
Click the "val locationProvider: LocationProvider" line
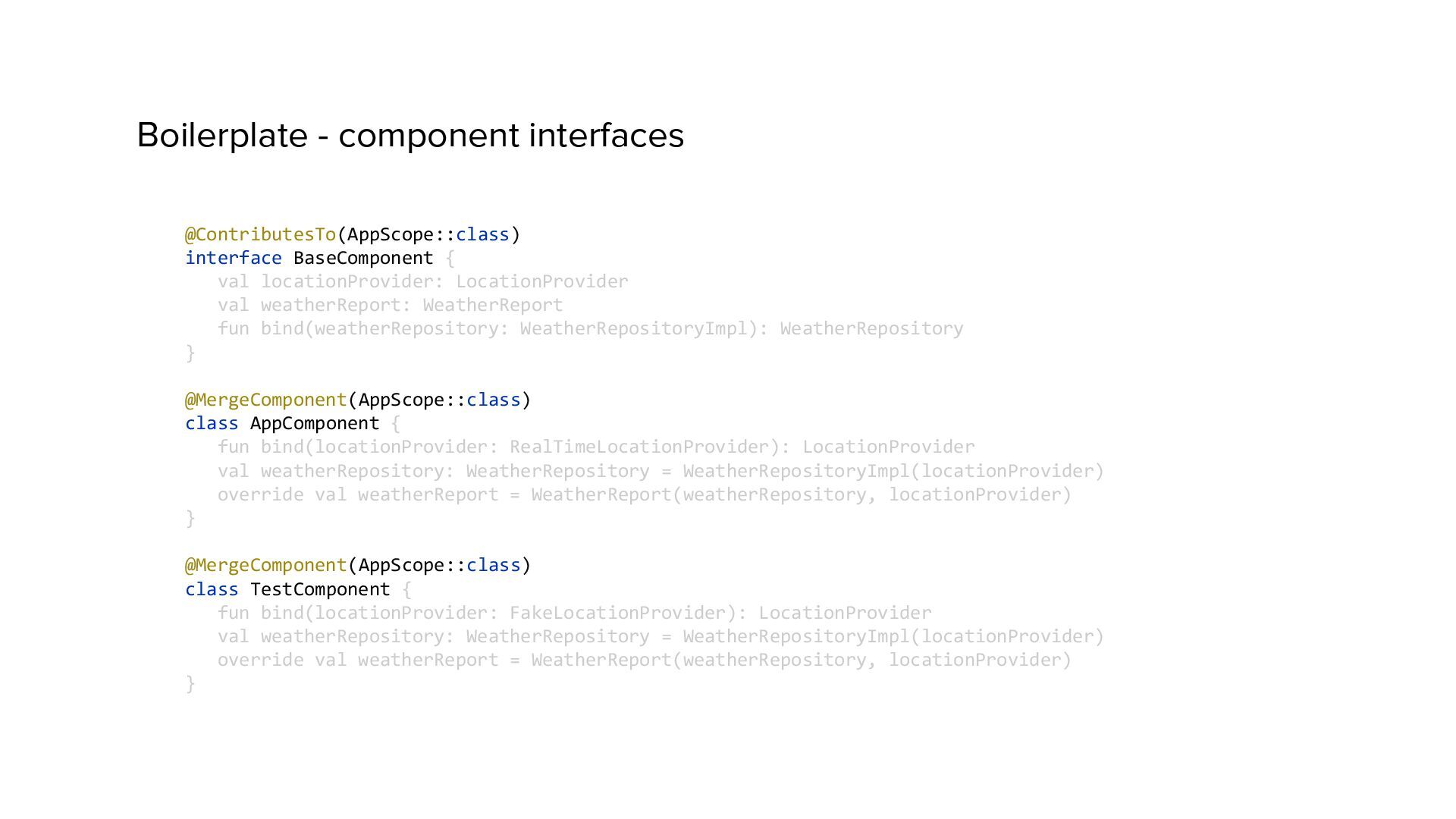tap(422, 281)
